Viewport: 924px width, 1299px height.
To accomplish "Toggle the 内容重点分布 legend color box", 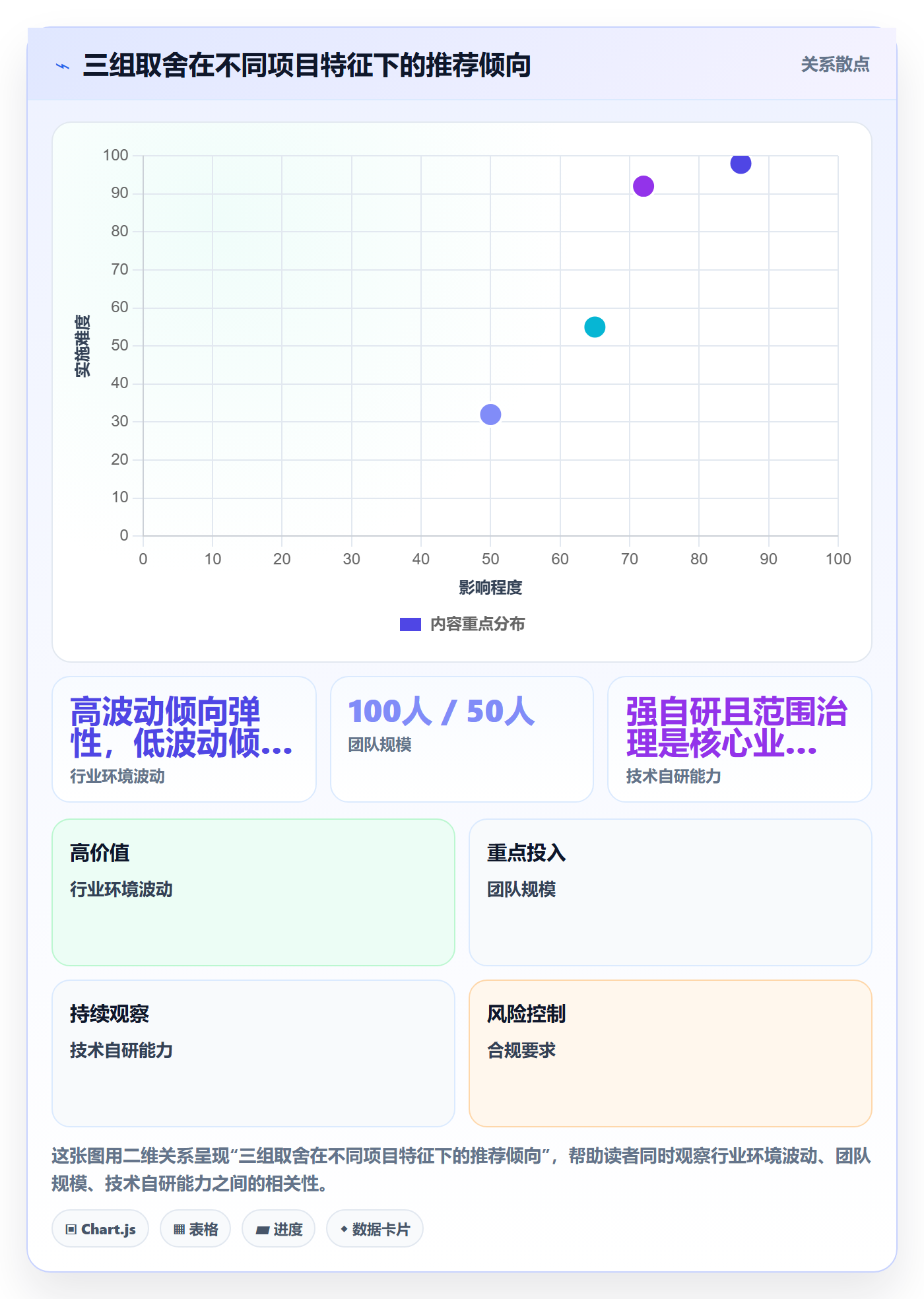I will click(410, 624).
